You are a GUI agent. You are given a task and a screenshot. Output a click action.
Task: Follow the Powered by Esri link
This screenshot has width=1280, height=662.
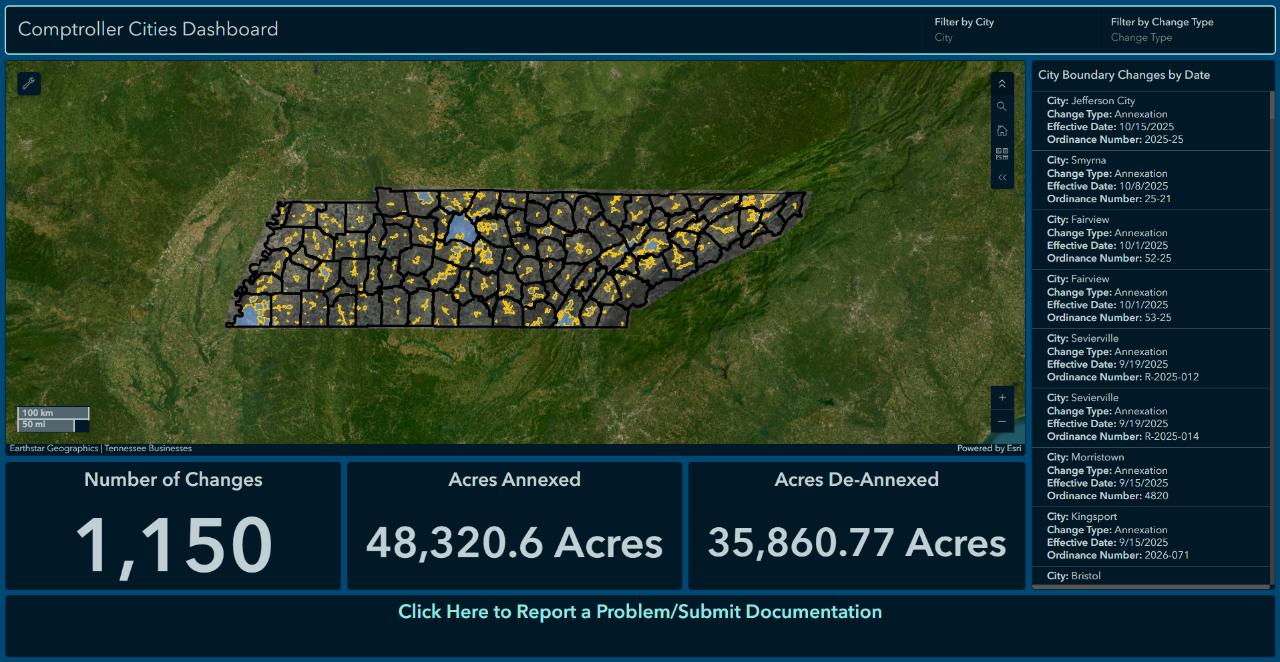click(x=989, y=448)
